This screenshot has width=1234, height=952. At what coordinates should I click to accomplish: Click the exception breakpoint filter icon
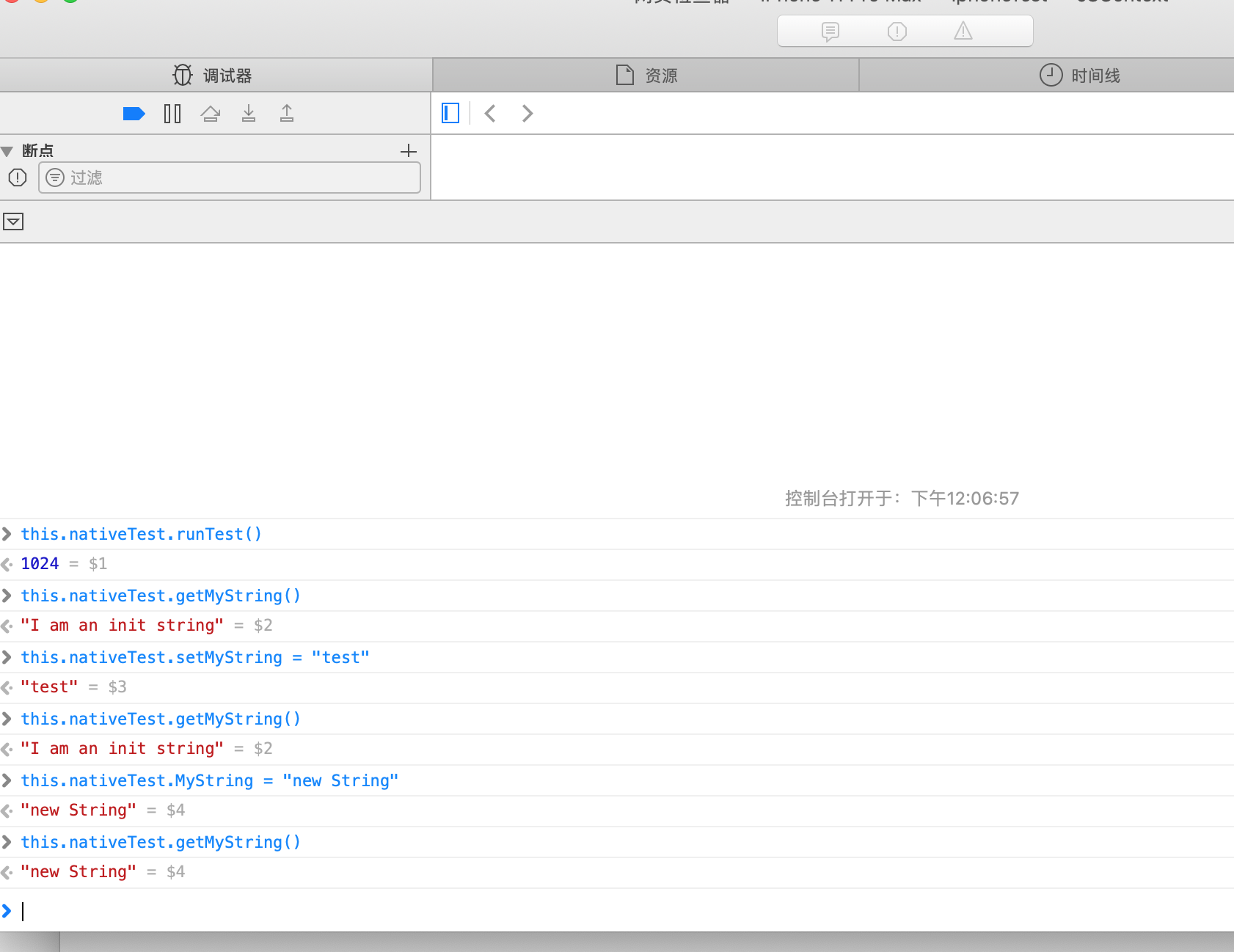tap(18, 177)
